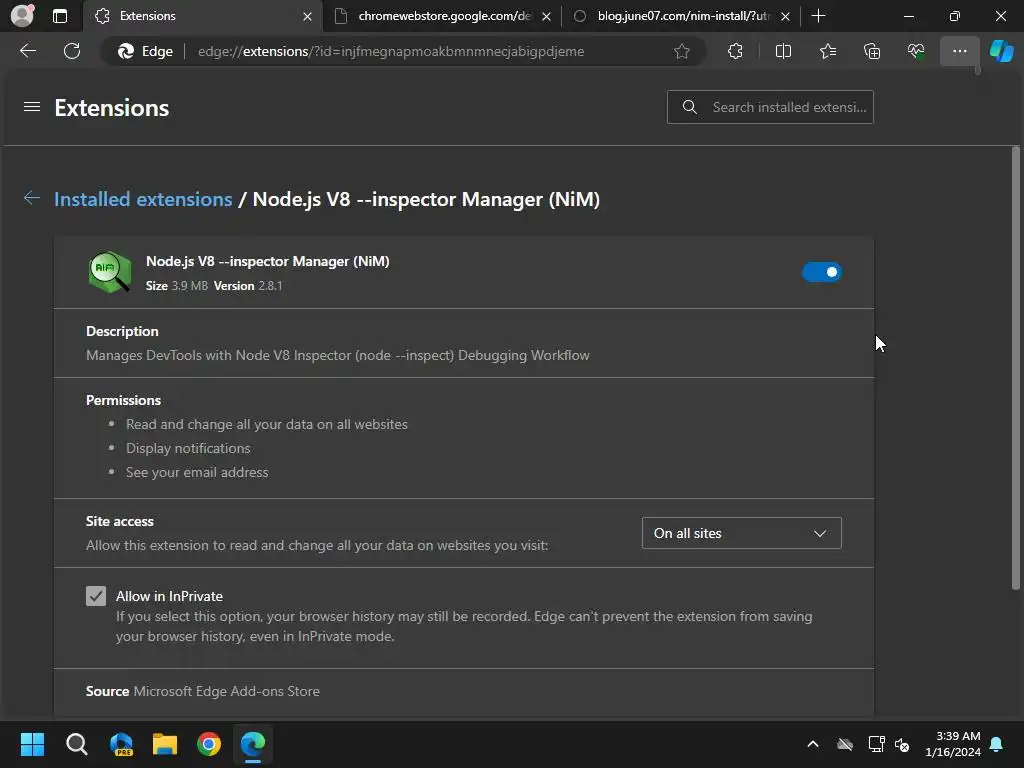Open split screen view

(783, 51)
